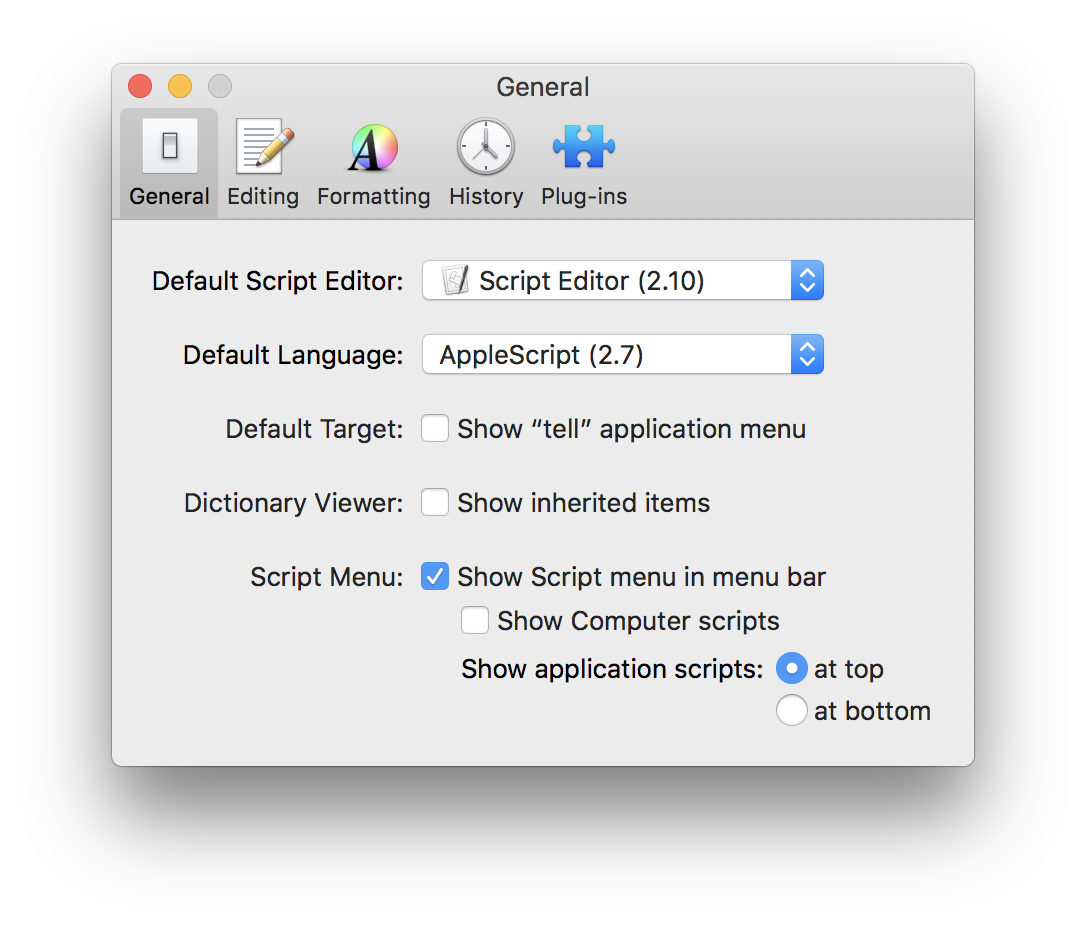Check Show inherited items
Viewport: 1086px width, 926px height.
[435, 502]
